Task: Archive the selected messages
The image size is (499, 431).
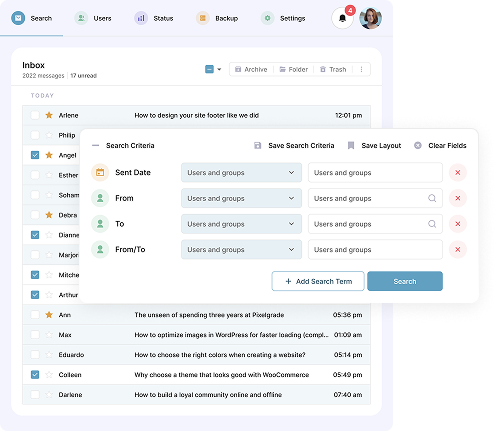Action: [x=251, y=69]
